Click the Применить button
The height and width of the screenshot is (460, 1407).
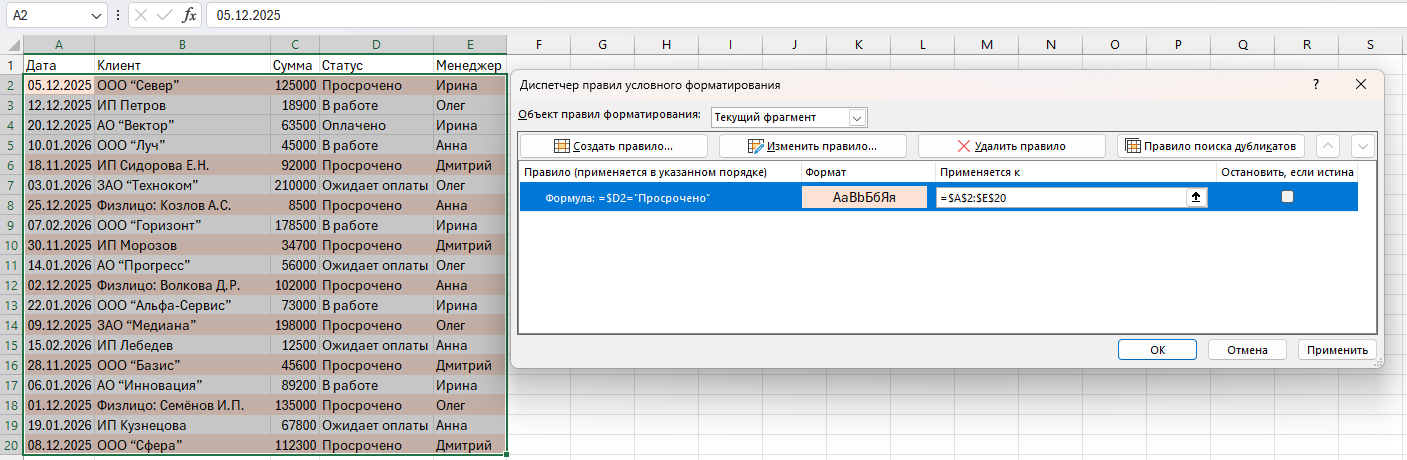tap(1337, 350)
